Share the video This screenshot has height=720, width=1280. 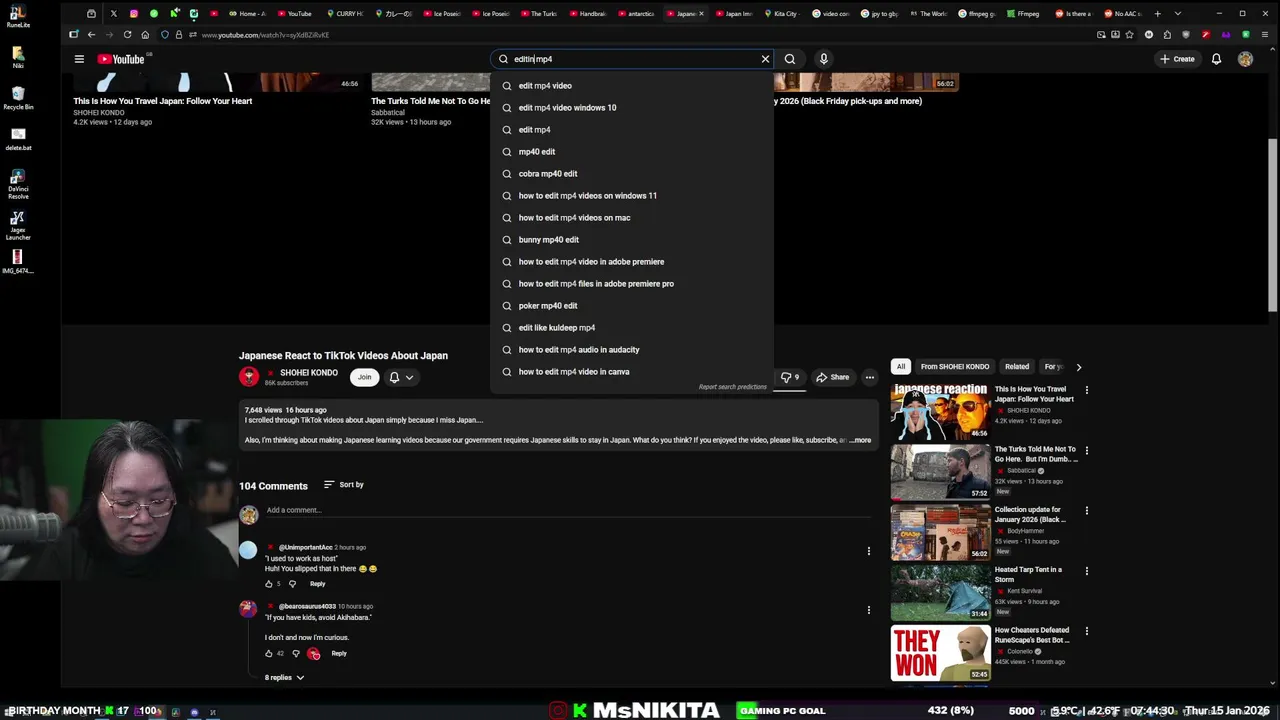click(x=832, y=377)
